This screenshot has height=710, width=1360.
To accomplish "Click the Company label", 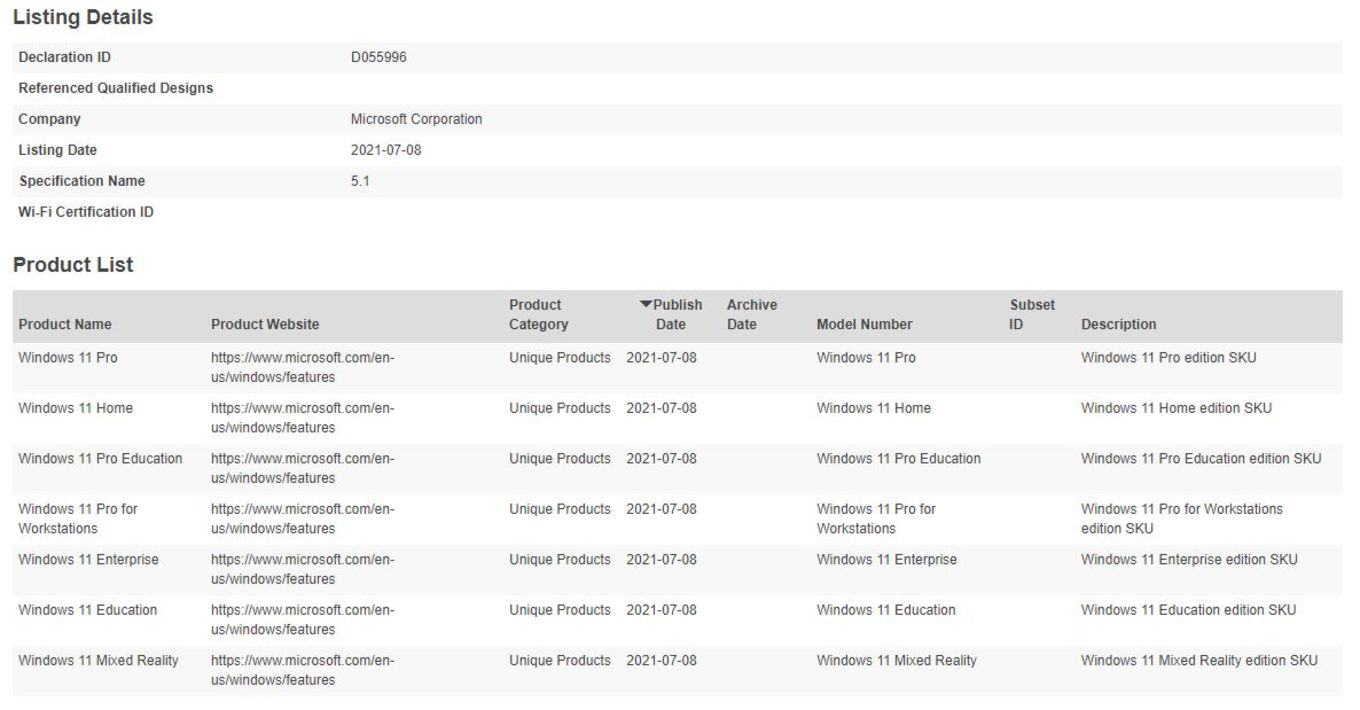I will coord(49,119).
